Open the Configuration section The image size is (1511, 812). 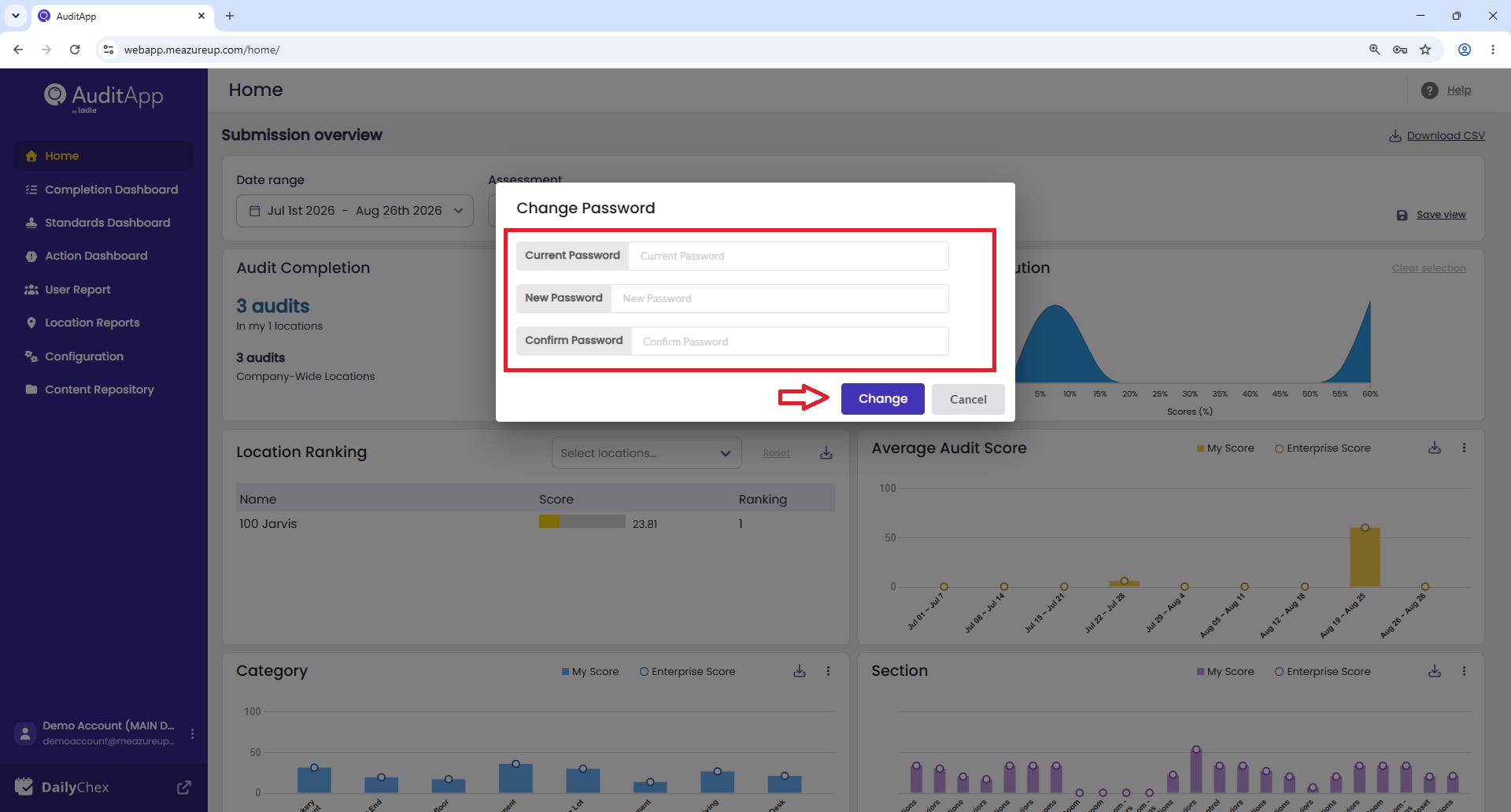tap(103, 356)
